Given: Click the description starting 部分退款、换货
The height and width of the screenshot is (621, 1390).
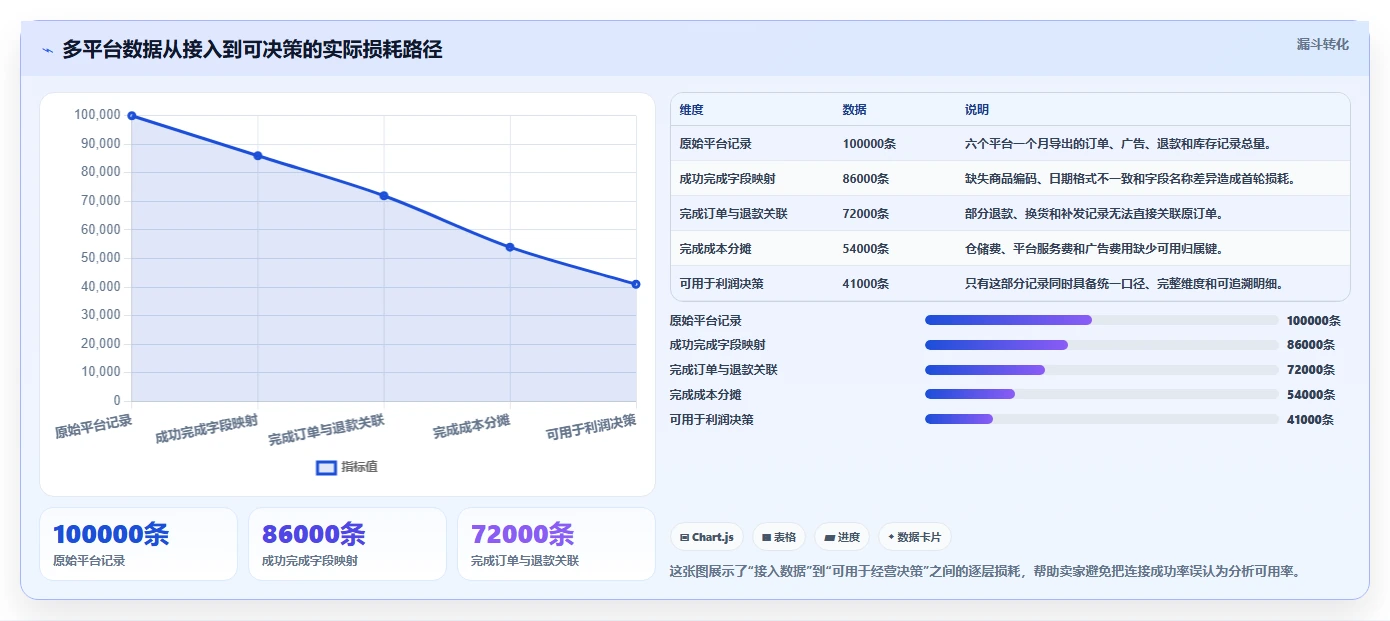Looking at the screenshot, I should 1094,214.
